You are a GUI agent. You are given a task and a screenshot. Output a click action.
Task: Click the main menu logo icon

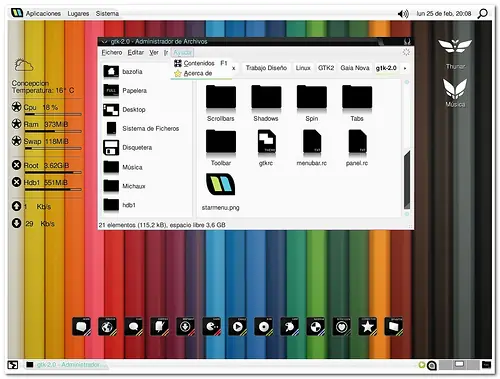(x=17, y=13)
